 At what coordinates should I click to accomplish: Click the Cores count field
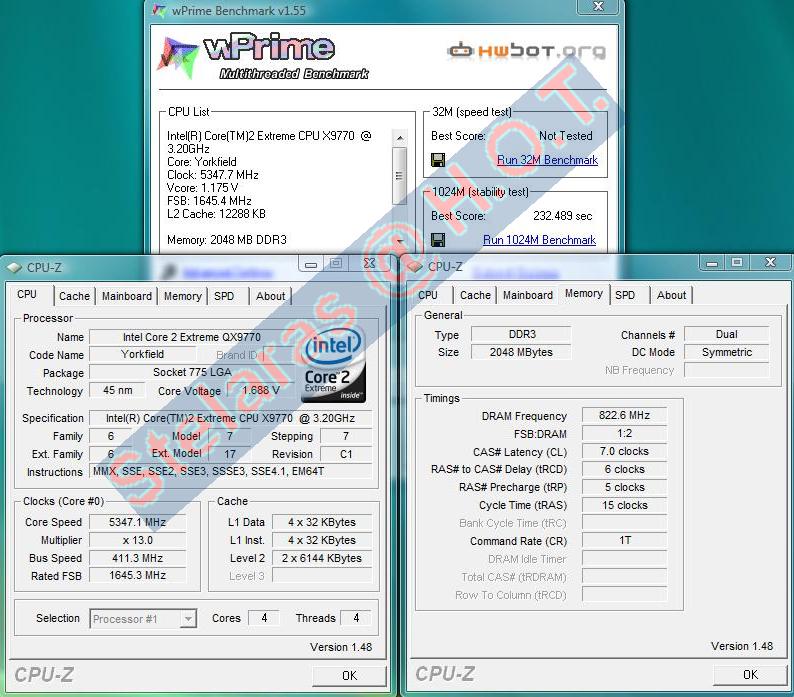pos(264,618)
